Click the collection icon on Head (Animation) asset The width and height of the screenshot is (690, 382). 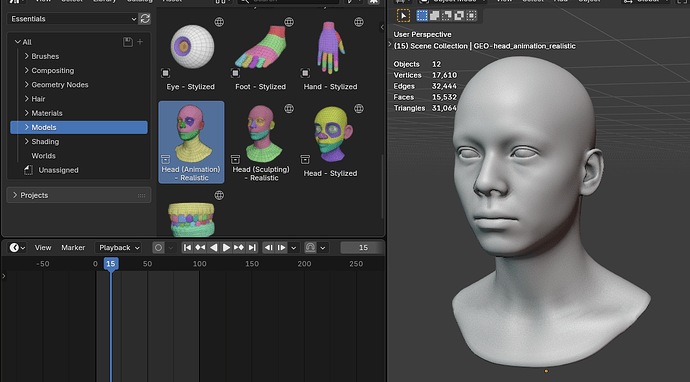165,159
